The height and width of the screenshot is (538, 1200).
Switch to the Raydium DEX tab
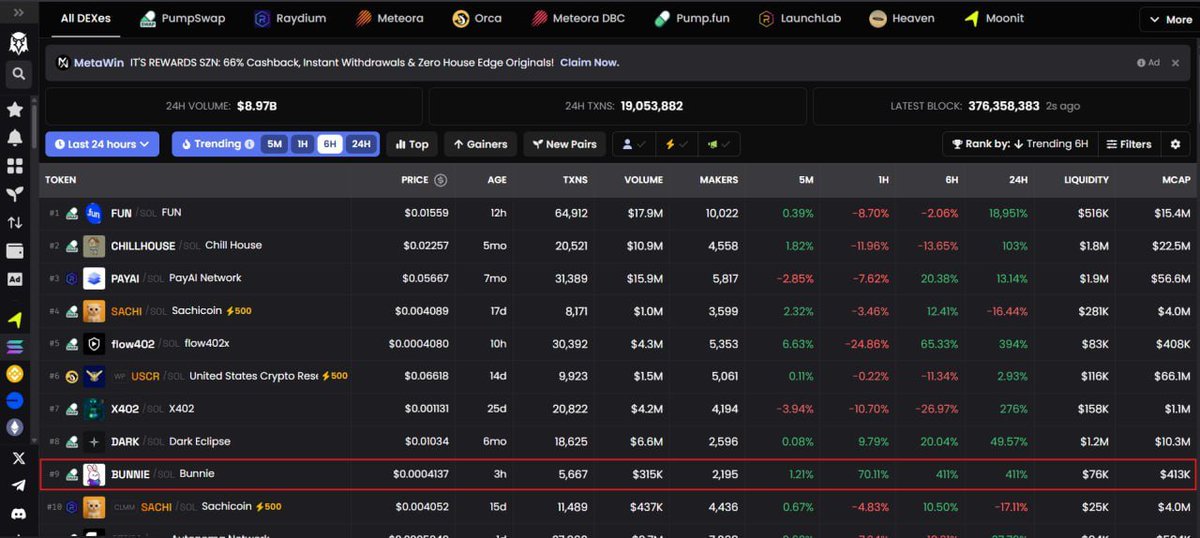(x=292, y=18)
